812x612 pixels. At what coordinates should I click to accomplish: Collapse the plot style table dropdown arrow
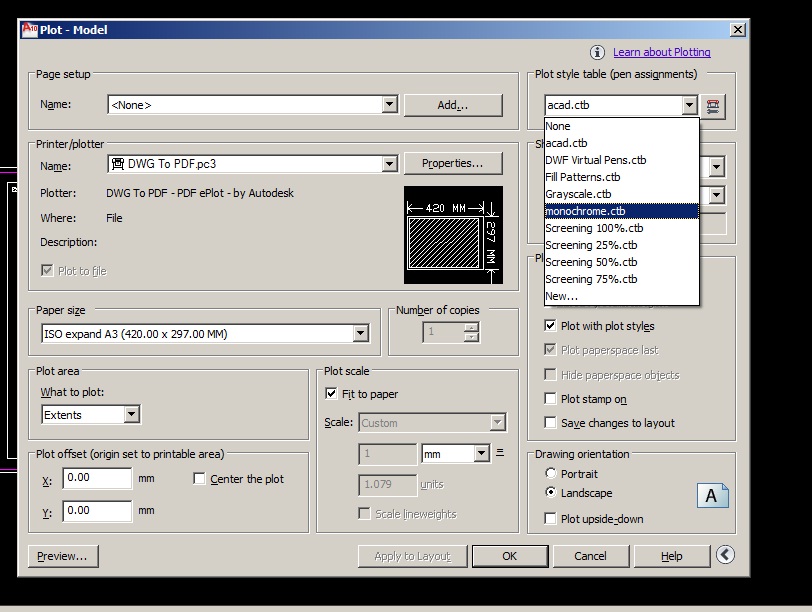point(689,105)
